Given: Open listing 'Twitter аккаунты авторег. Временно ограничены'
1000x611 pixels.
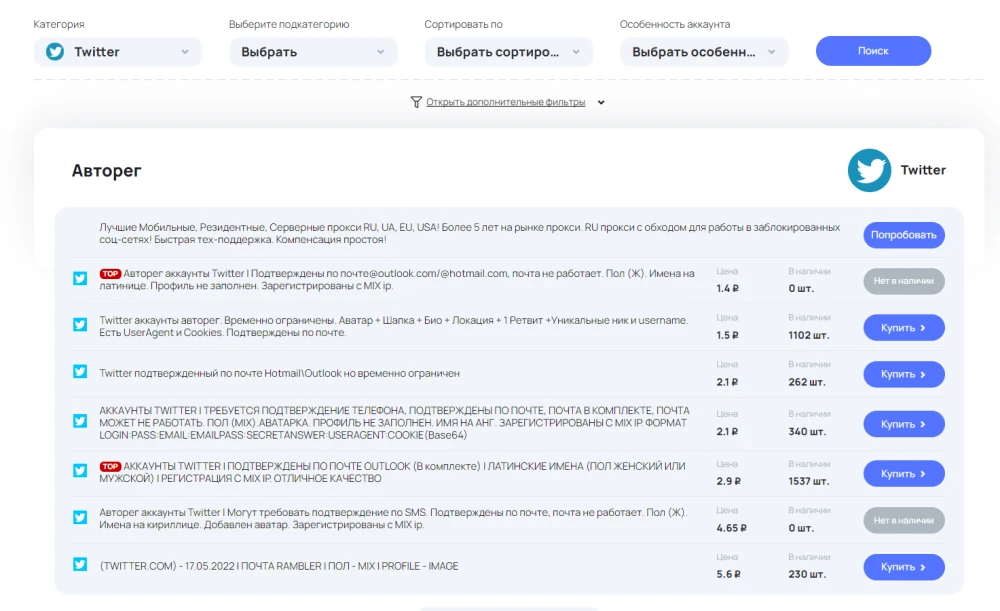Looking at the screenshot, I should 393,326.
